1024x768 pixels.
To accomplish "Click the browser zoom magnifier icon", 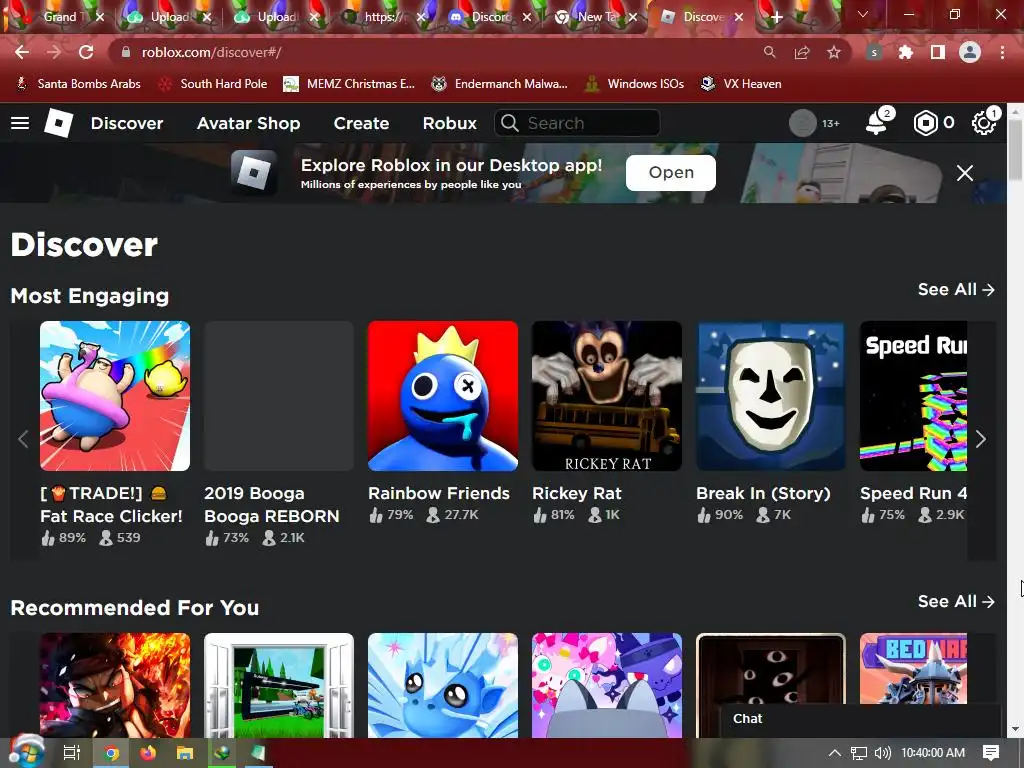I will pos(770,52).
